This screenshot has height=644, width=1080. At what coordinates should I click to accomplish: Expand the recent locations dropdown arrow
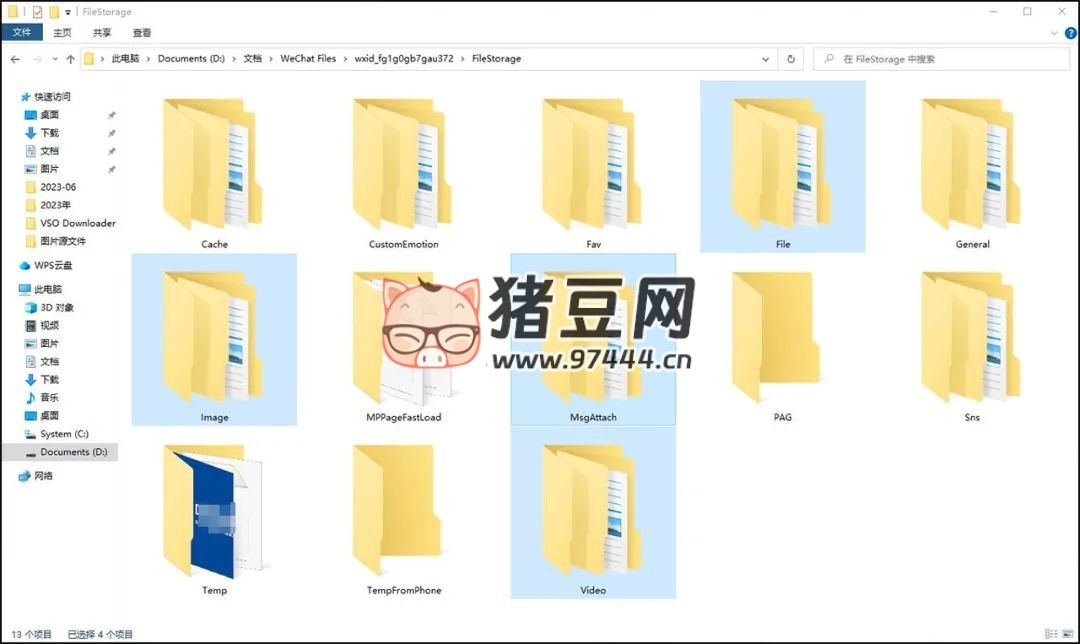[x=54, y=59]
